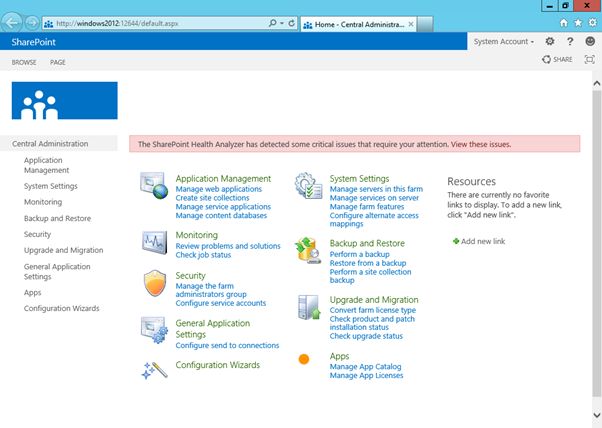Open Convert farm license type link

click(x=373, y=310)
